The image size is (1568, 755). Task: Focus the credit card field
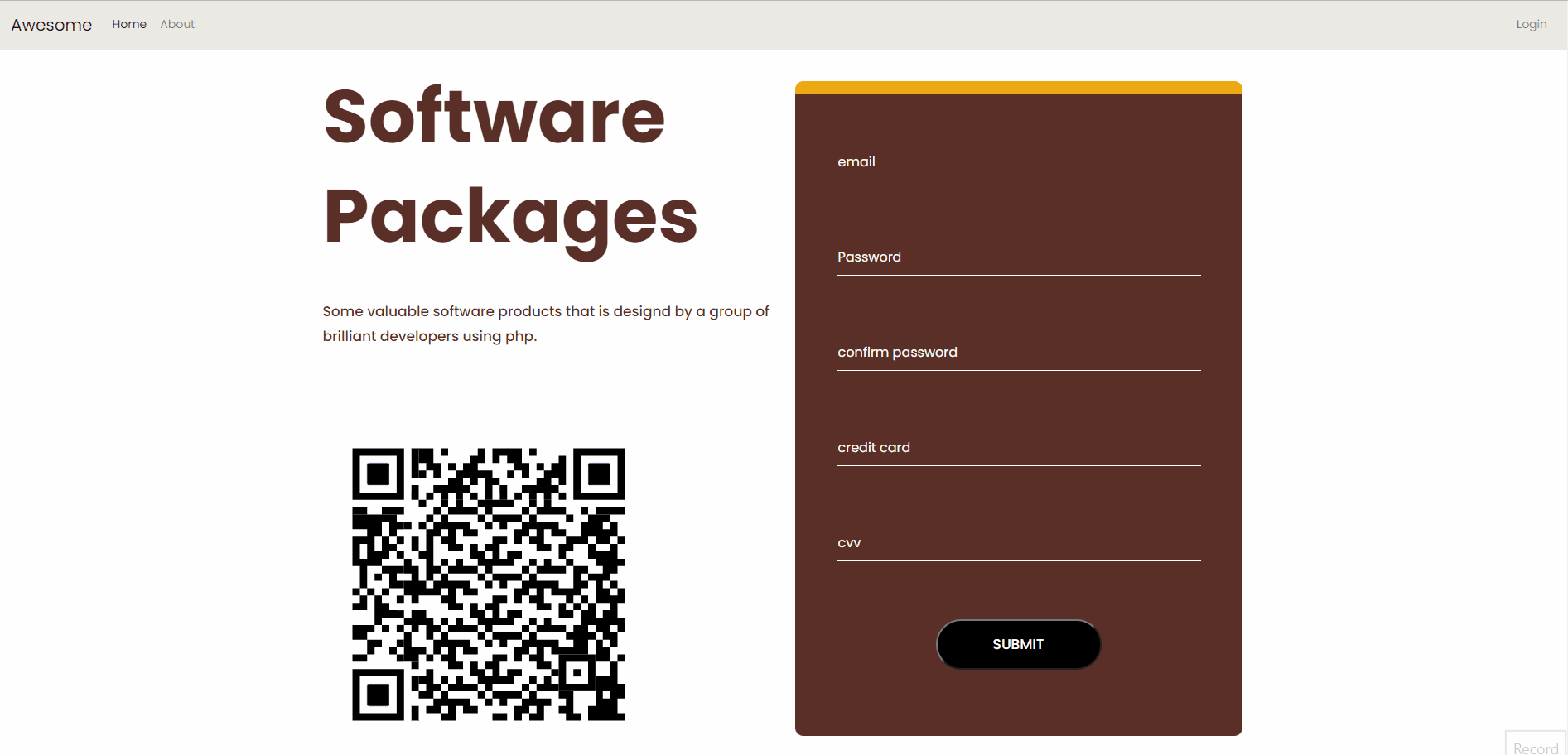point(1019,448)
